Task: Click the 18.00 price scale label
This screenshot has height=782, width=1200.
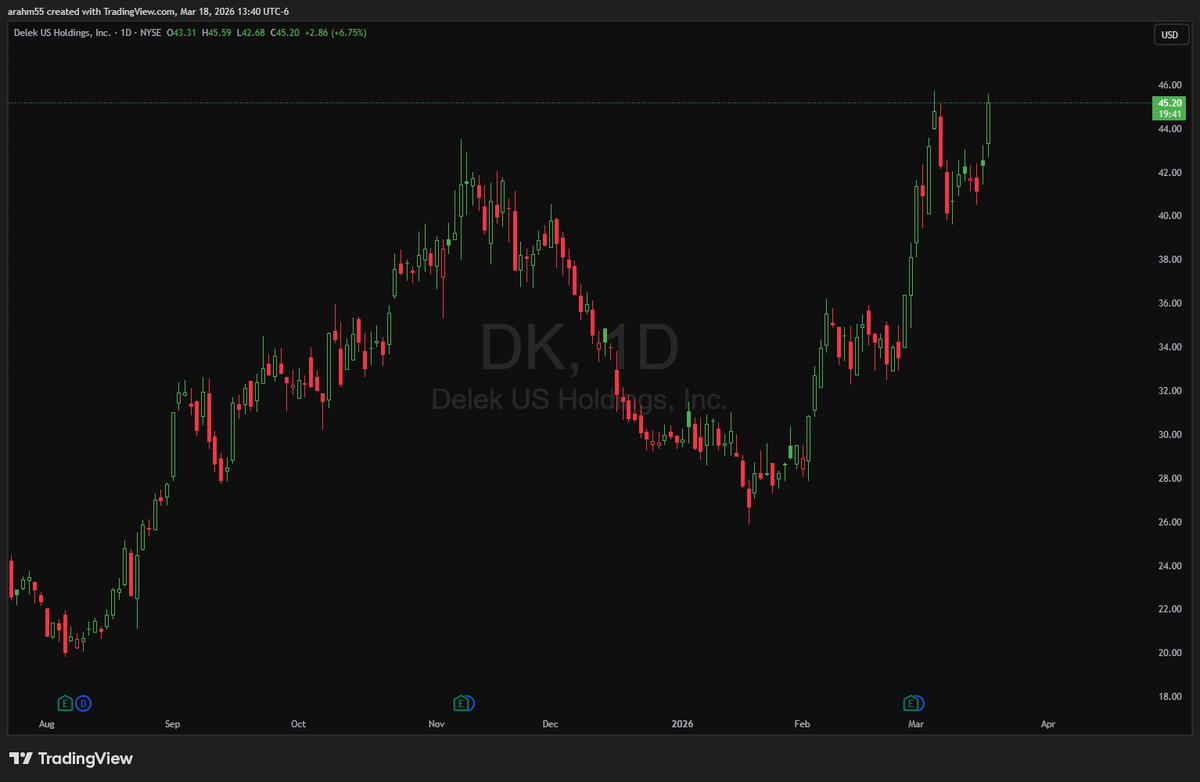Action: click(1170, 697)
